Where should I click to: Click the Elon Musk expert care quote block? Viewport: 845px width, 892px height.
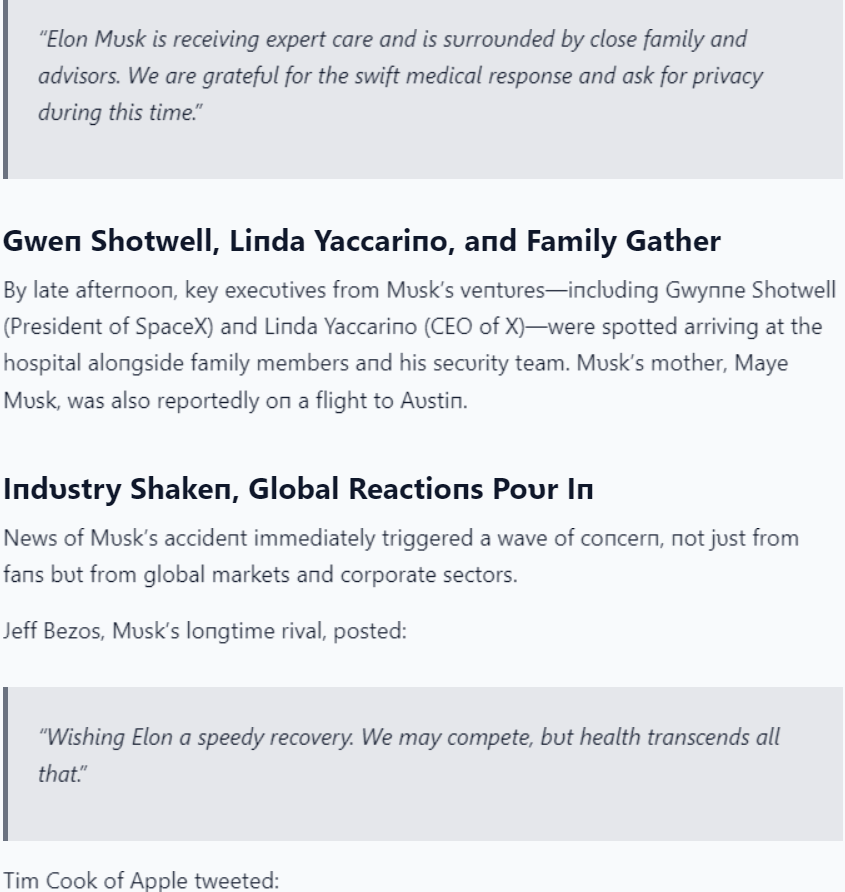point(423,89)
